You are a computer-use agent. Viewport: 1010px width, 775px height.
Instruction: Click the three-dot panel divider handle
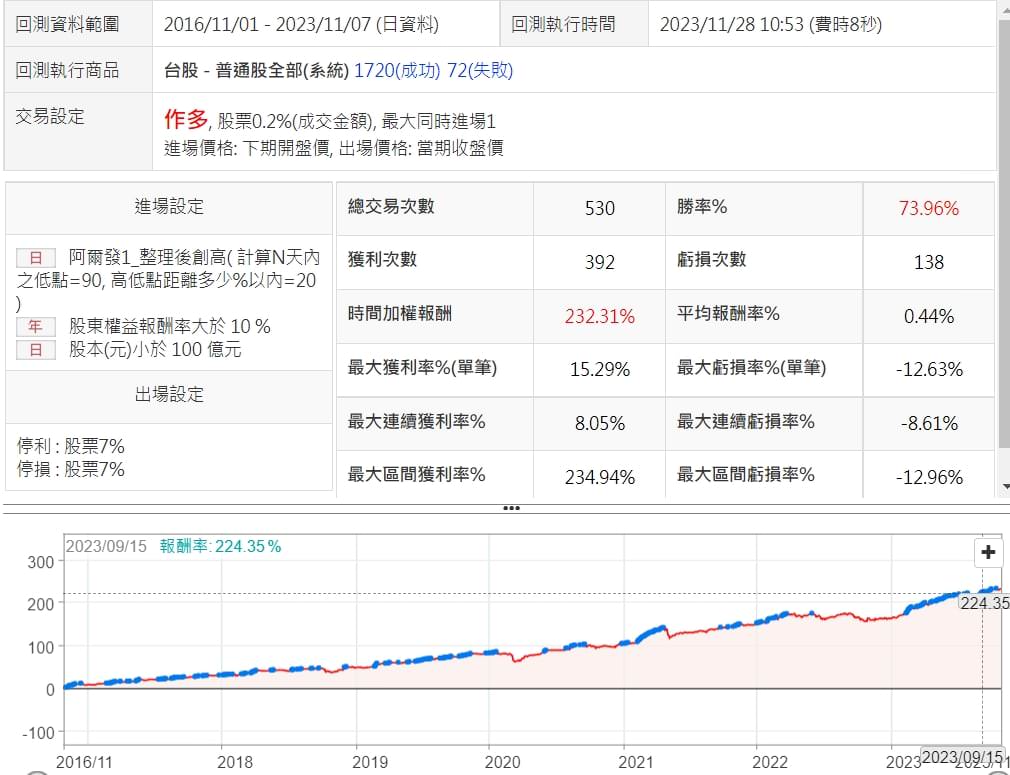[x=511, y=508]
